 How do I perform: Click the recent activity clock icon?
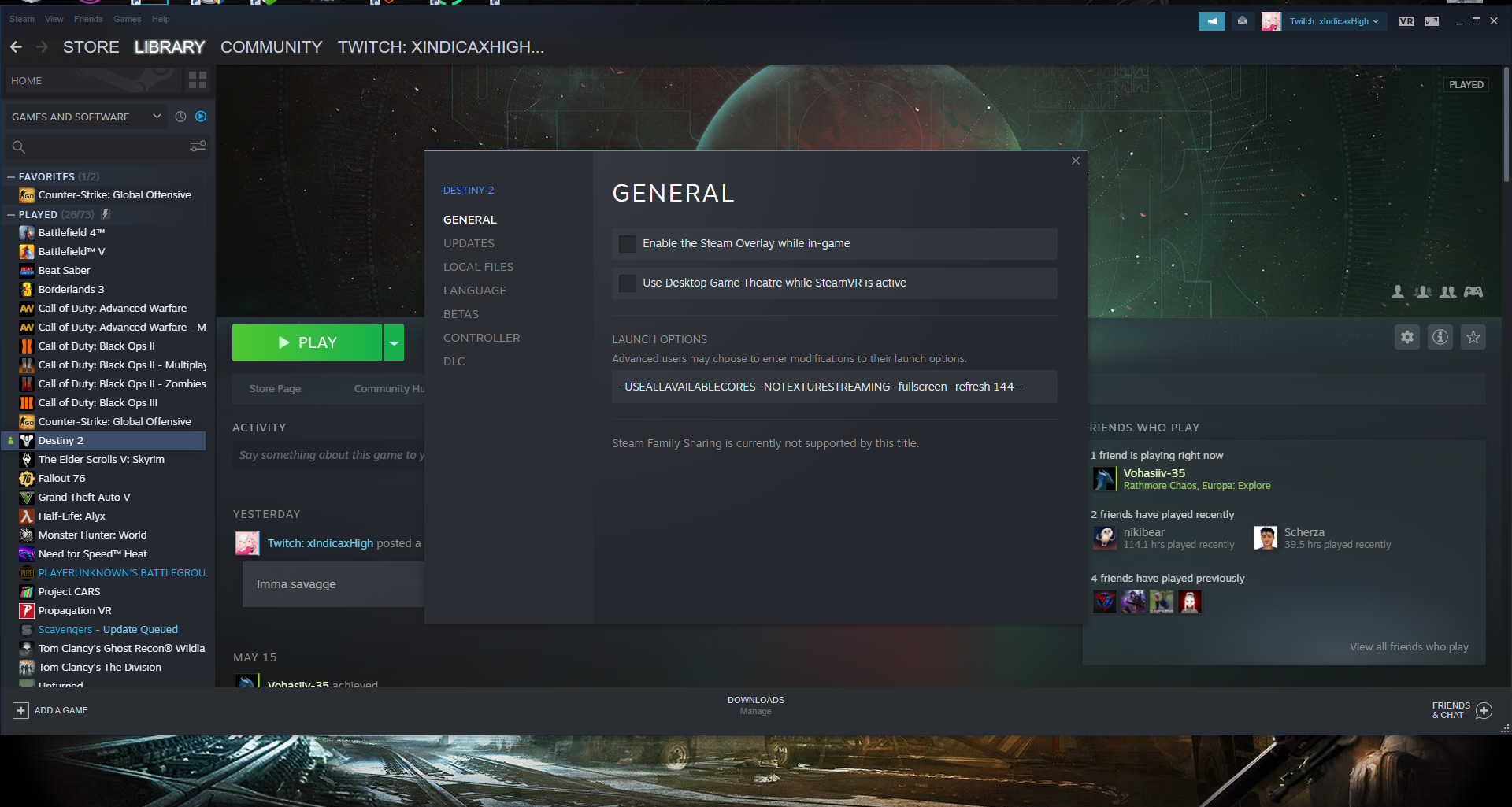tap(180, 117)
